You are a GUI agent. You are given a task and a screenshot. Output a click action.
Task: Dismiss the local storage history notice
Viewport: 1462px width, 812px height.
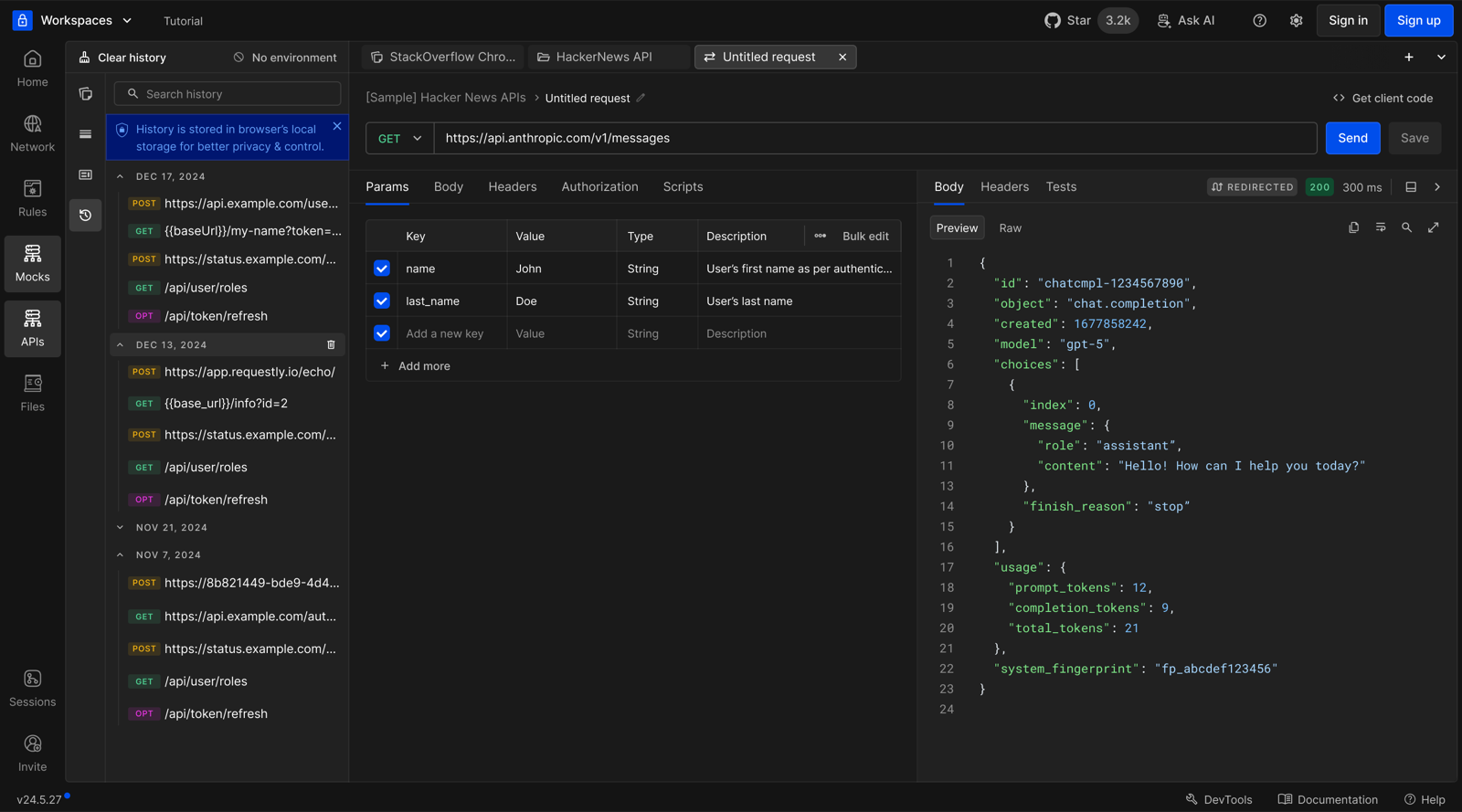337,126
